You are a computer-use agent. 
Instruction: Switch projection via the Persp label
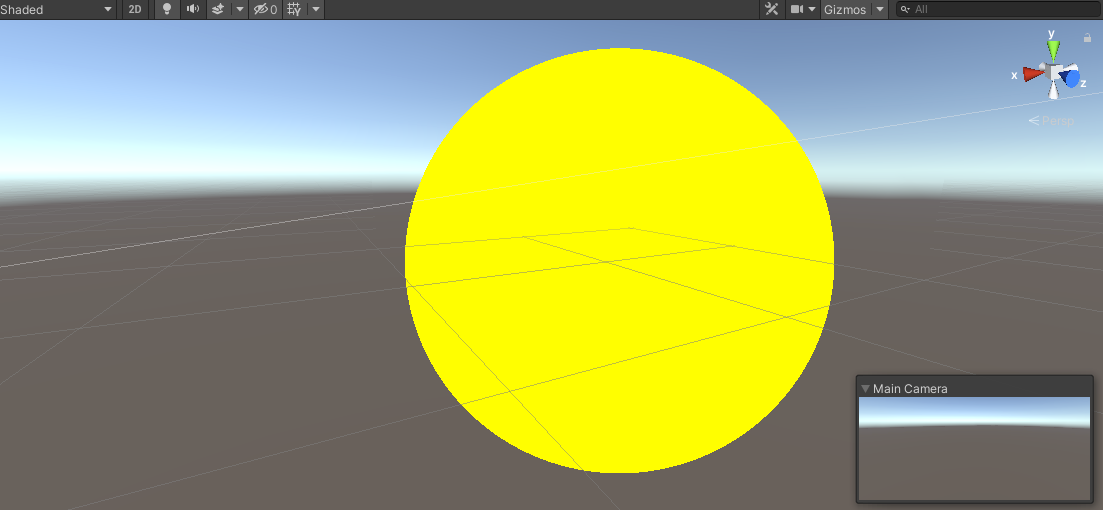[1052, 121]
